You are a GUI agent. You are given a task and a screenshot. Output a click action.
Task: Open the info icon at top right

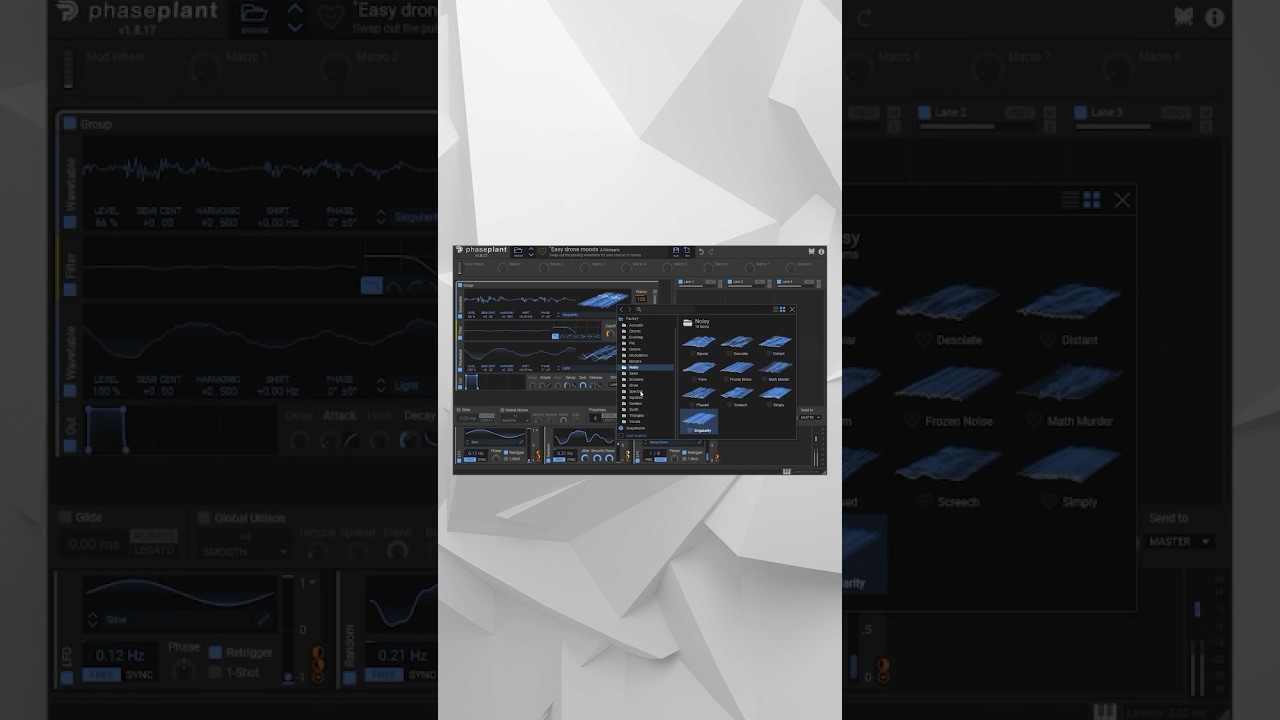[x=822, y=252]
